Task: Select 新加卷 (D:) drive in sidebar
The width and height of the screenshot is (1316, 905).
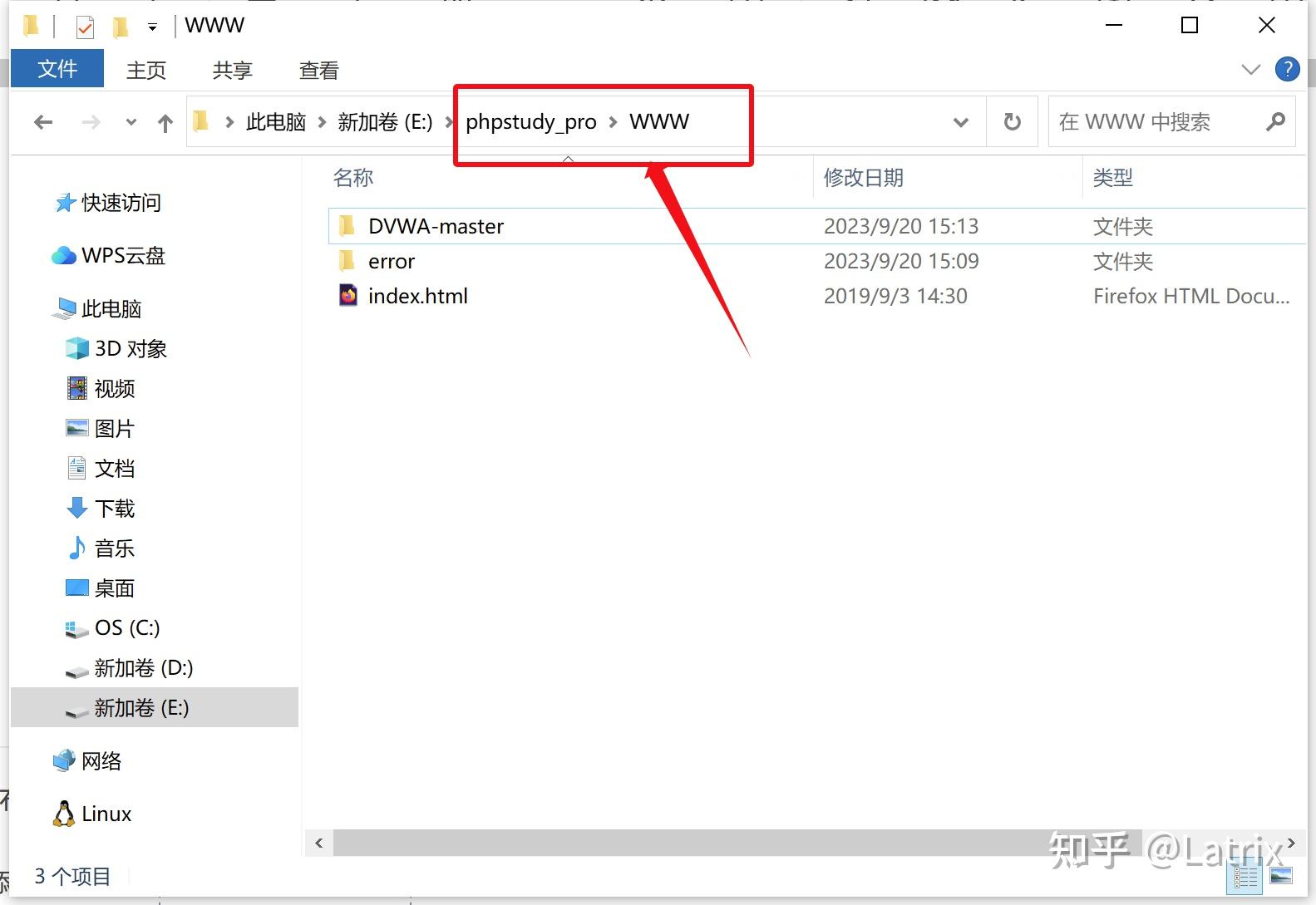Action: point(129,667)
